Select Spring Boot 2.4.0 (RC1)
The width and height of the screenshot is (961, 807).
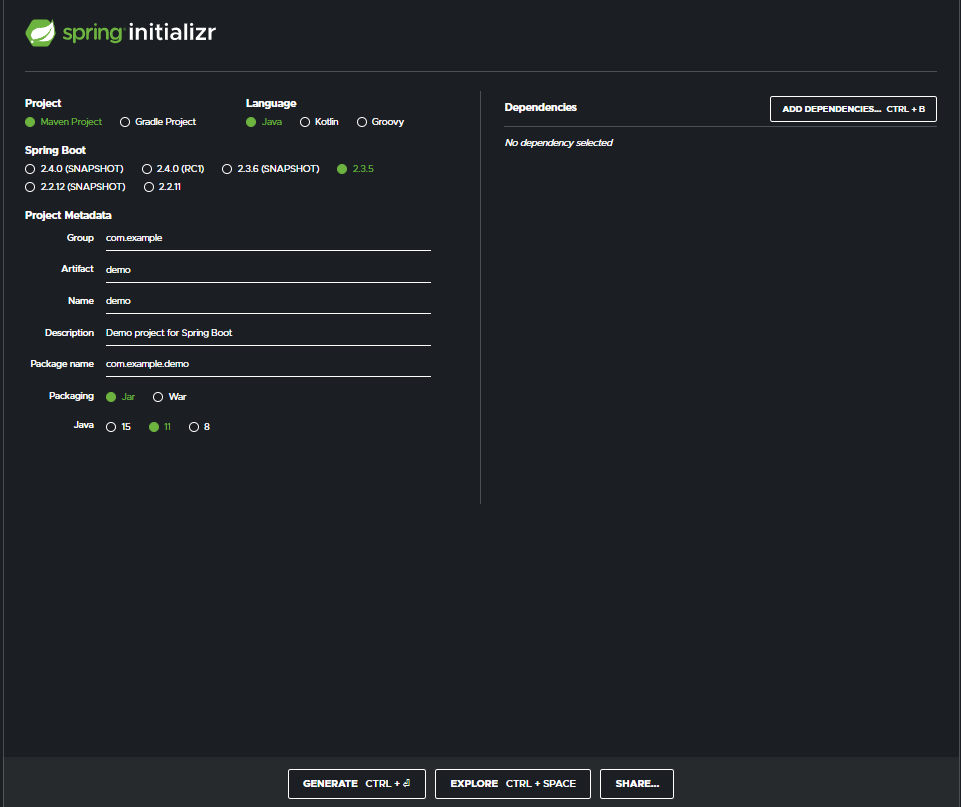point(173,169)
